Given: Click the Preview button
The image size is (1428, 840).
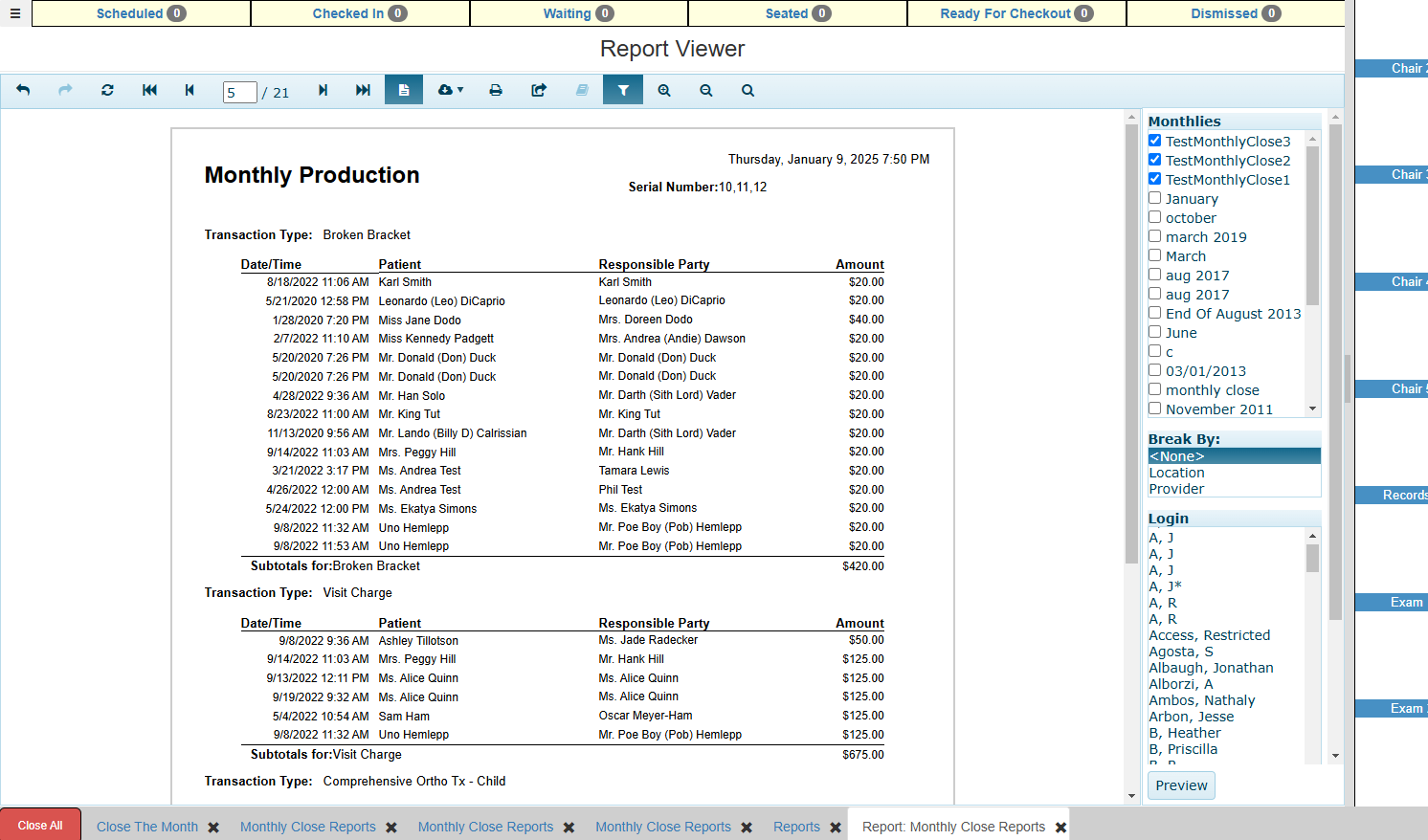Looking at the screenshot, I should tap(1181, 785).
